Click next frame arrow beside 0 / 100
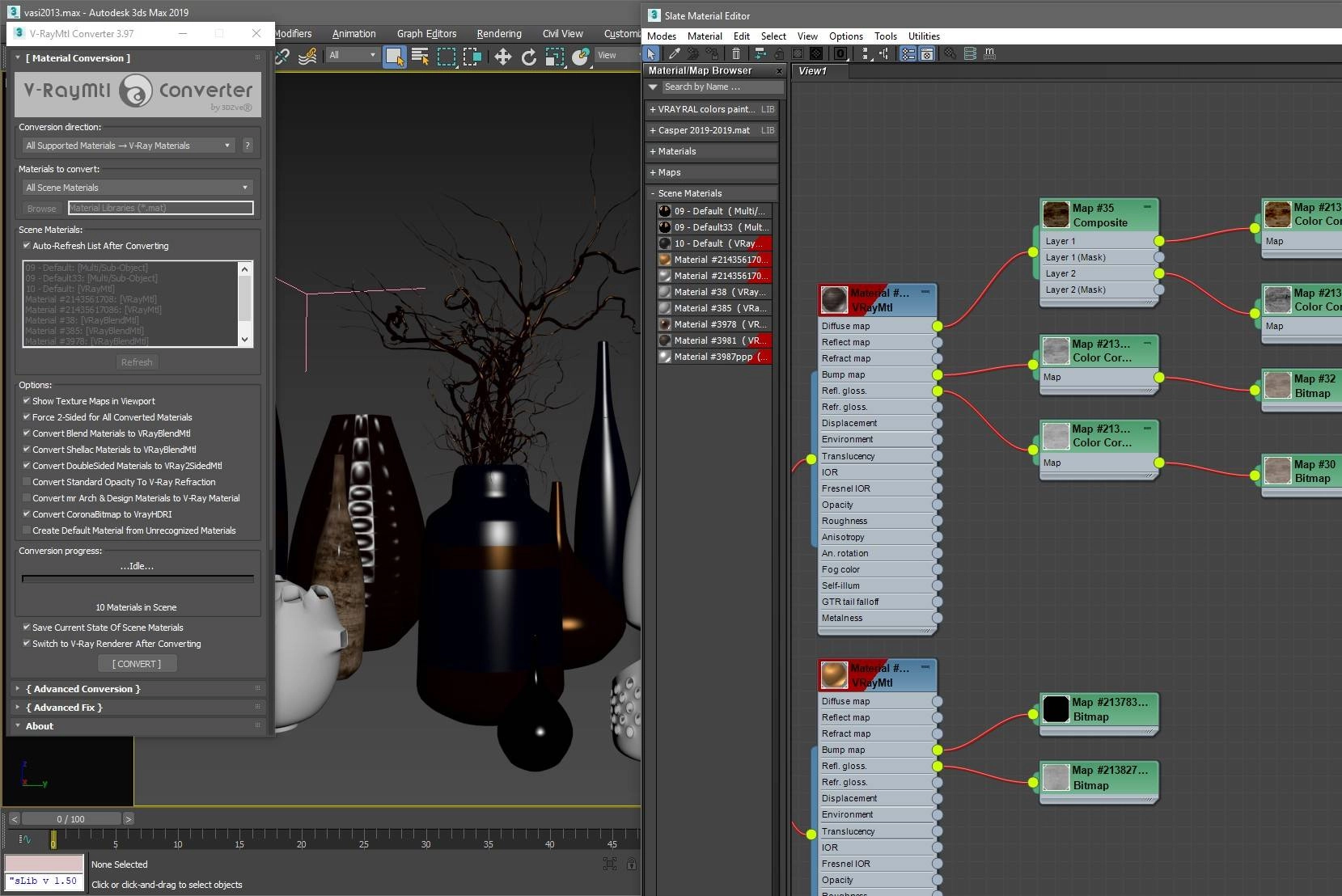This screenshot has width=1342, height=896. (128, 819)
